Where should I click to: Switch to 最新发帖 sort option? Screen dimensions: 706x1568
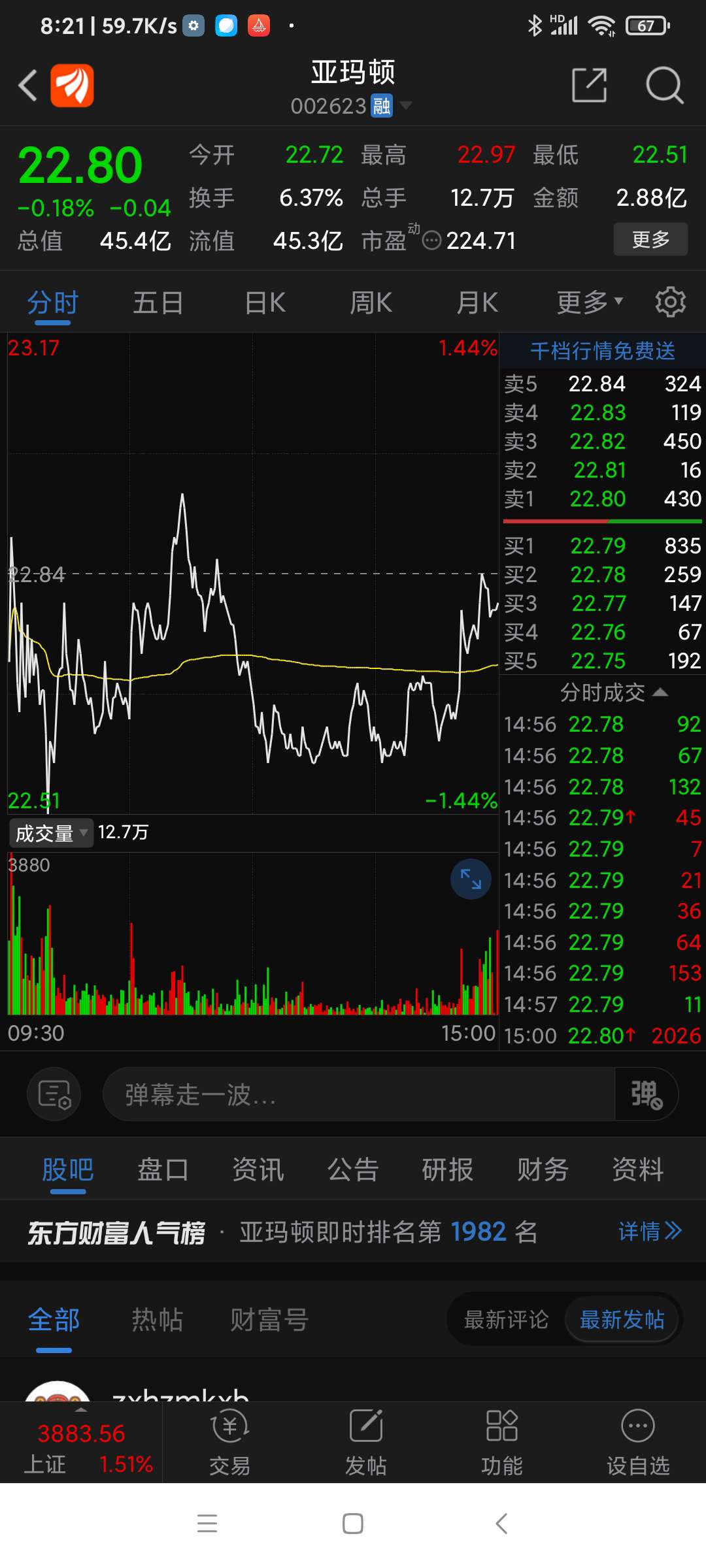click(x=622, y=1320)
